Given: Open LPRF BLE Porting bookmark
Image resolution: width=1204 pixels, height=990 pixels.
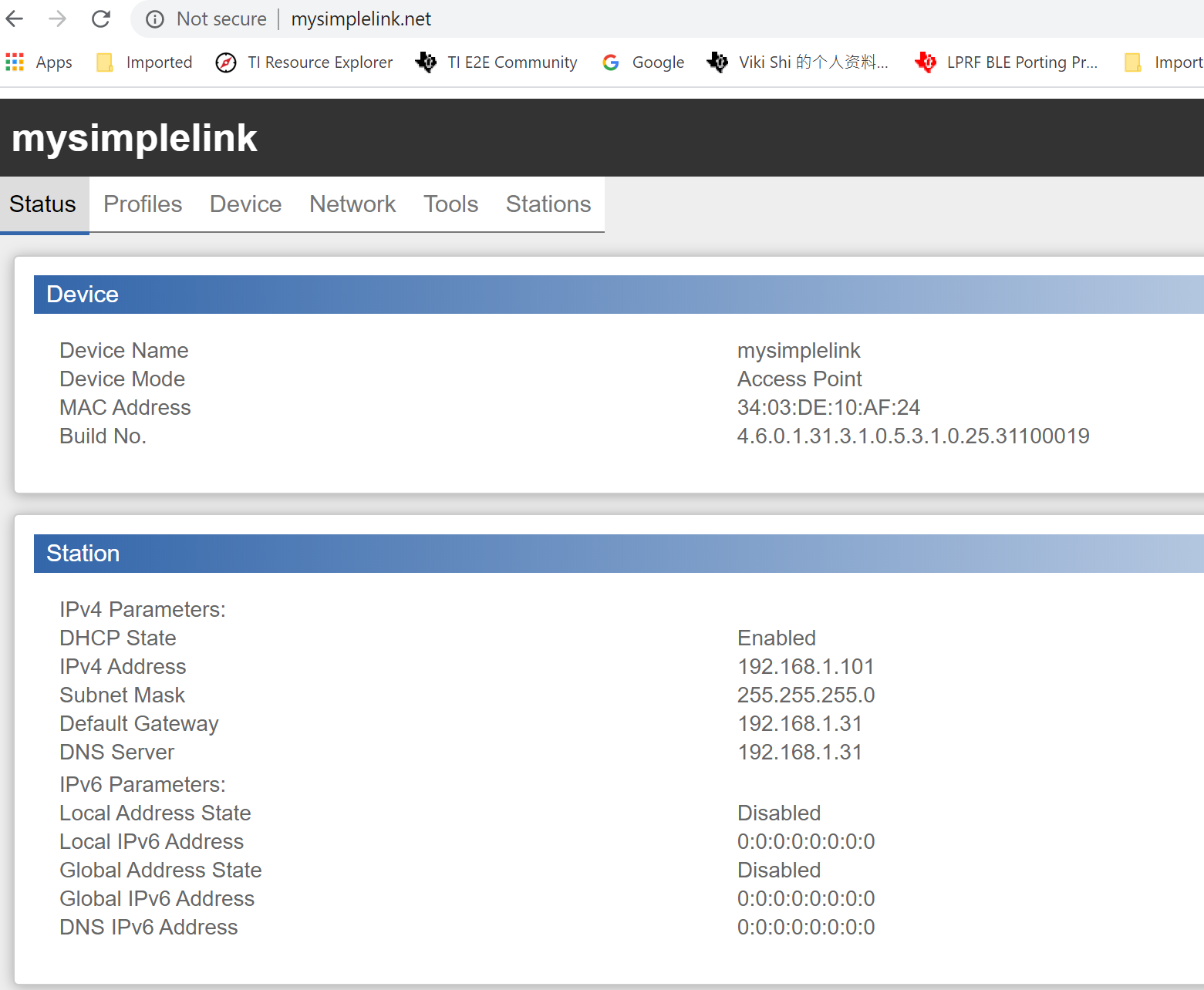Looking at the screenshot, I should (x=1006, y=62).
